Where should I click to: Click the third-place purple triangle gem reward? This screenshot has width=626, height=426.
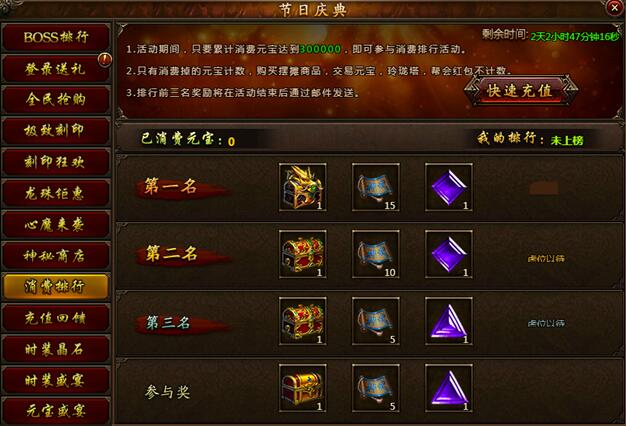449,321
